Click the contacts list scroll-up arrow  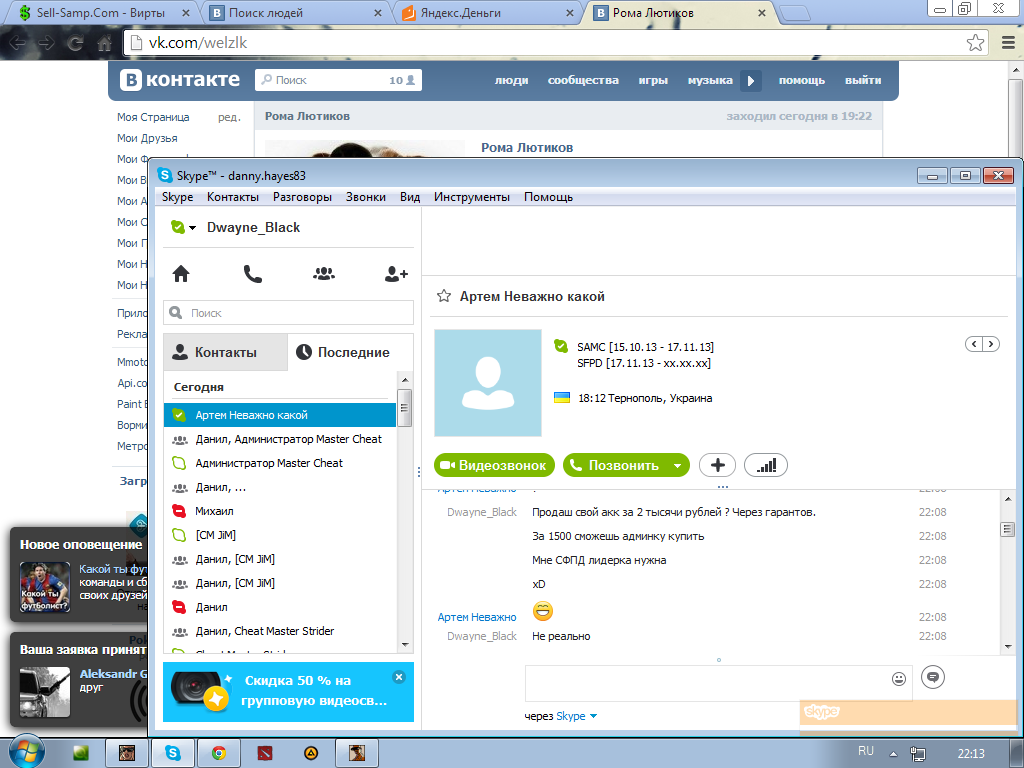[405, 379]
